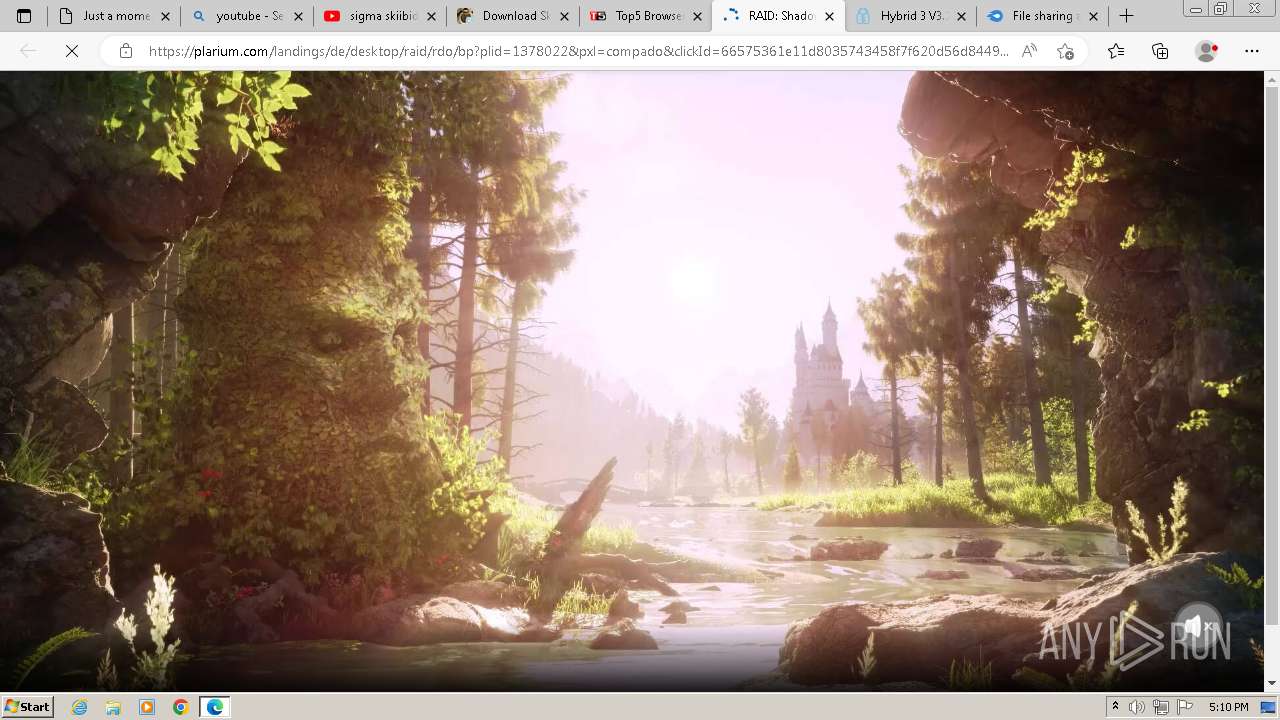Open Read aloud from address bar
This screenshot has height=720, width=1280.
click(1029, 51)
